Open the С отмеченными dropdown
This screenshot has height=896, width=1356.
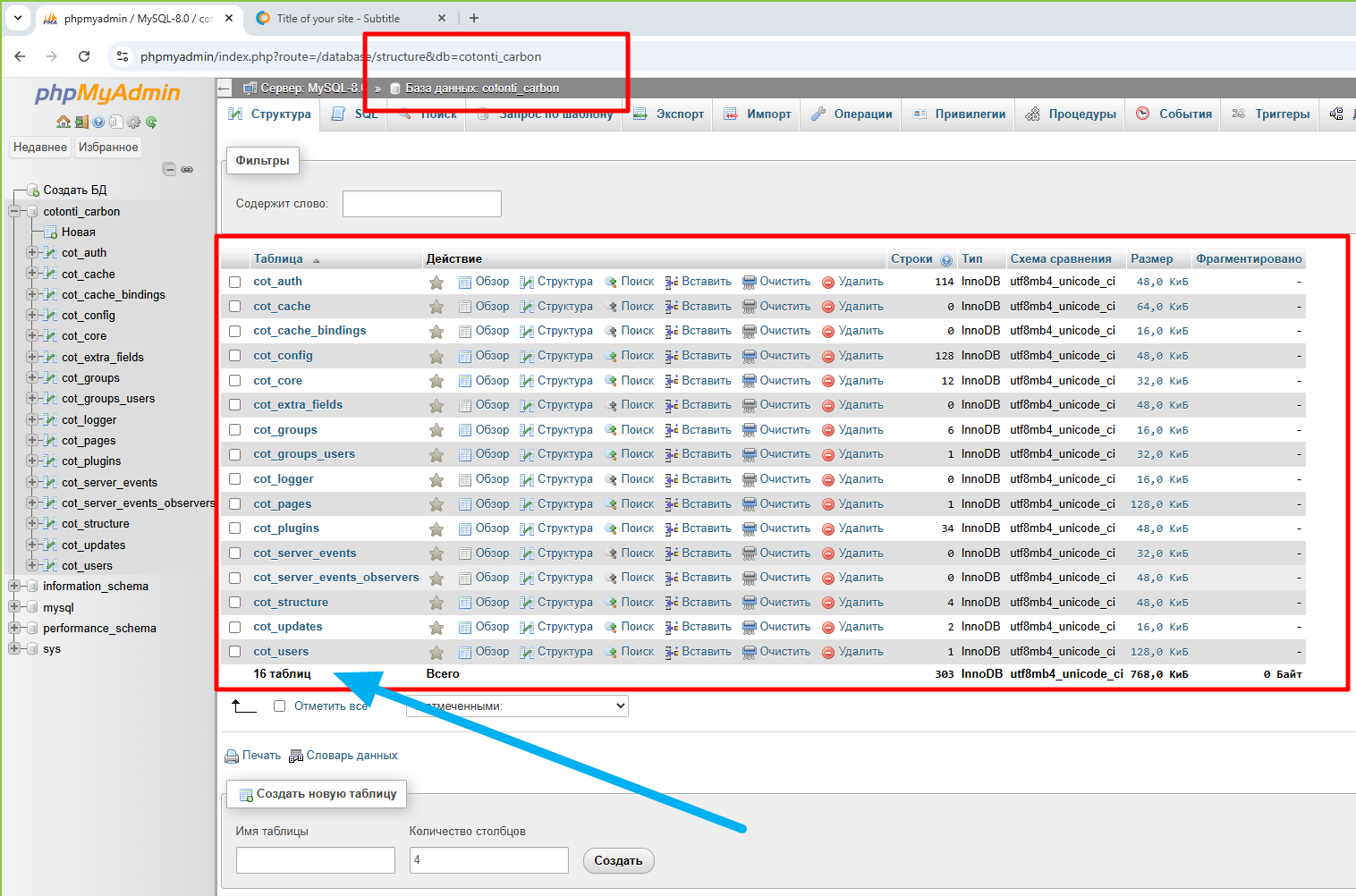(x=517, y=706)
